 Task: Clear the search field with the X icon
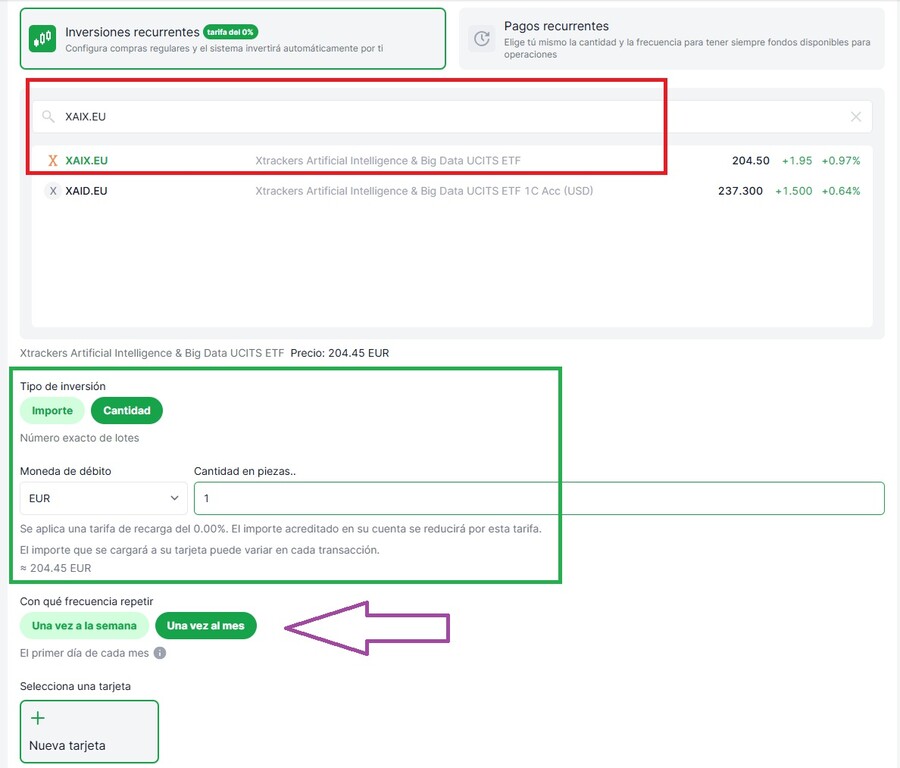tap(855, 117)
